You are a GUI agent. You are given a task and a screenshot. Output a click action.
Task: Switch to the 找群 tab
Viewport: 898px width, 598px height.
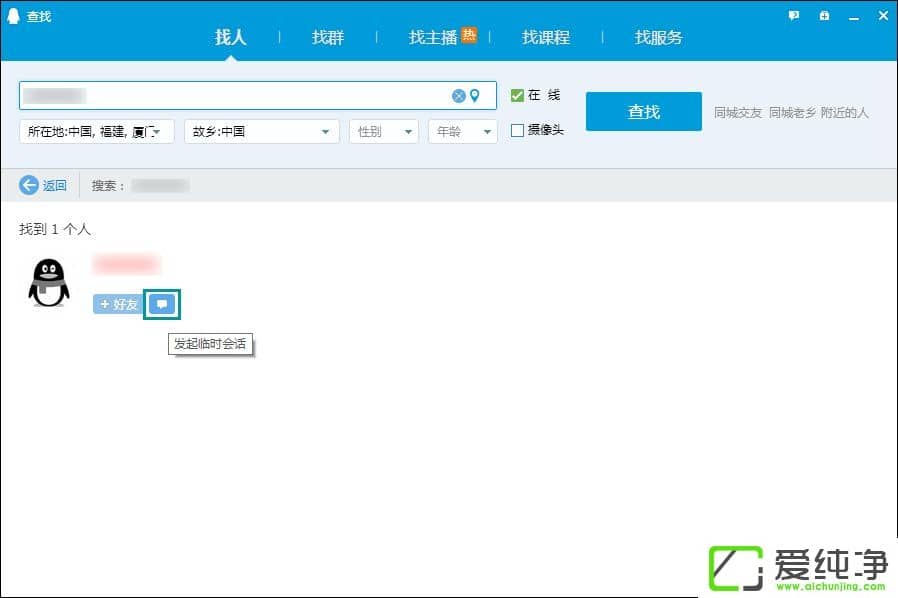pyautogui.click(x=327, y=37)
